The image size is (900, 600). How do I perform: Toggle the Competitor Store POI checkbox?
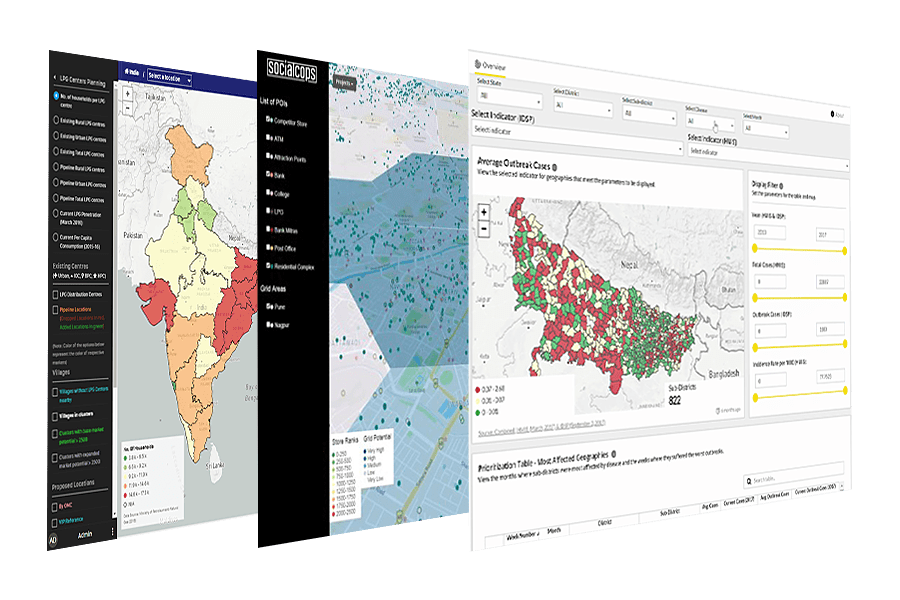pos(269,120)
